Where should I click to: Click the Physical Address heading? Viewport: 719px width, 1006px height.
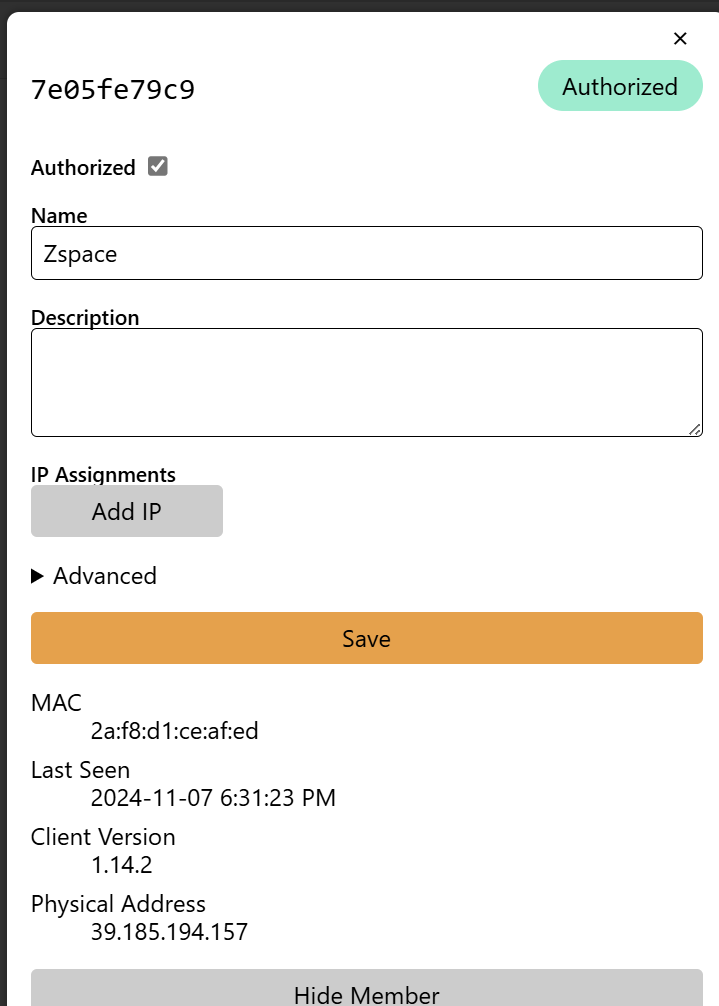[118, 904]
